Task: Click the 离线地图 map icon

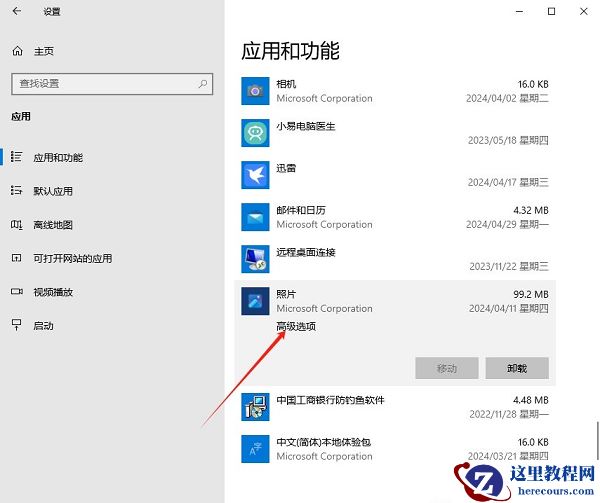Action: 16,225
